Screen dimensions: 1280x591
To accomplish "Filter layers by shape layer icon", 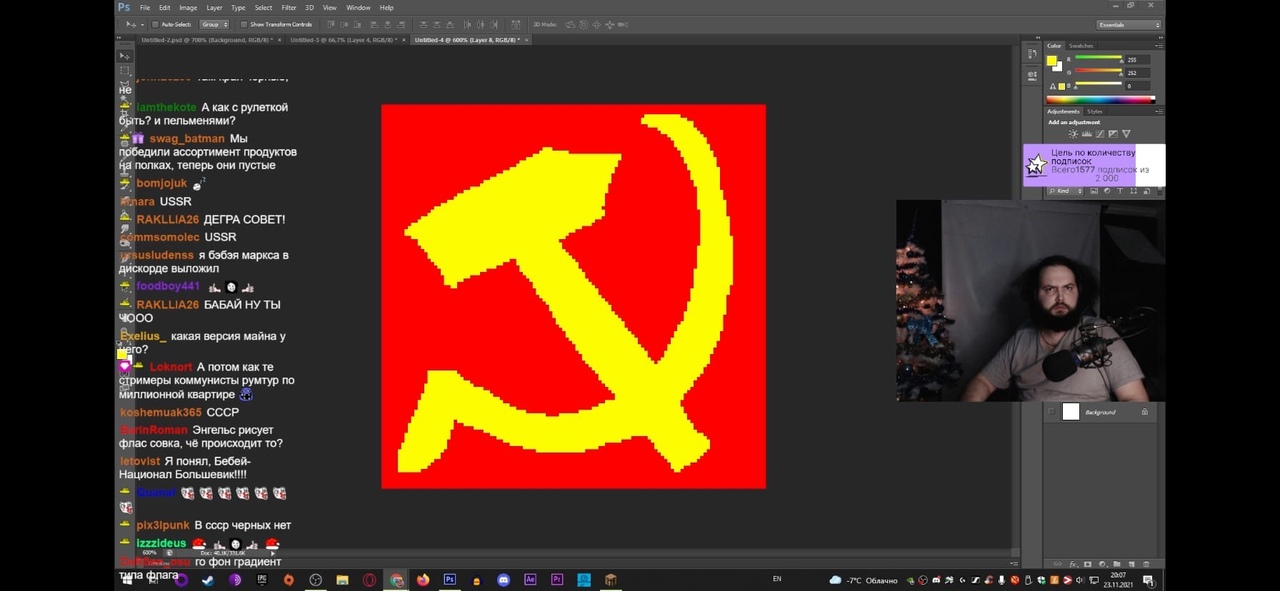I will [1133, 190].
